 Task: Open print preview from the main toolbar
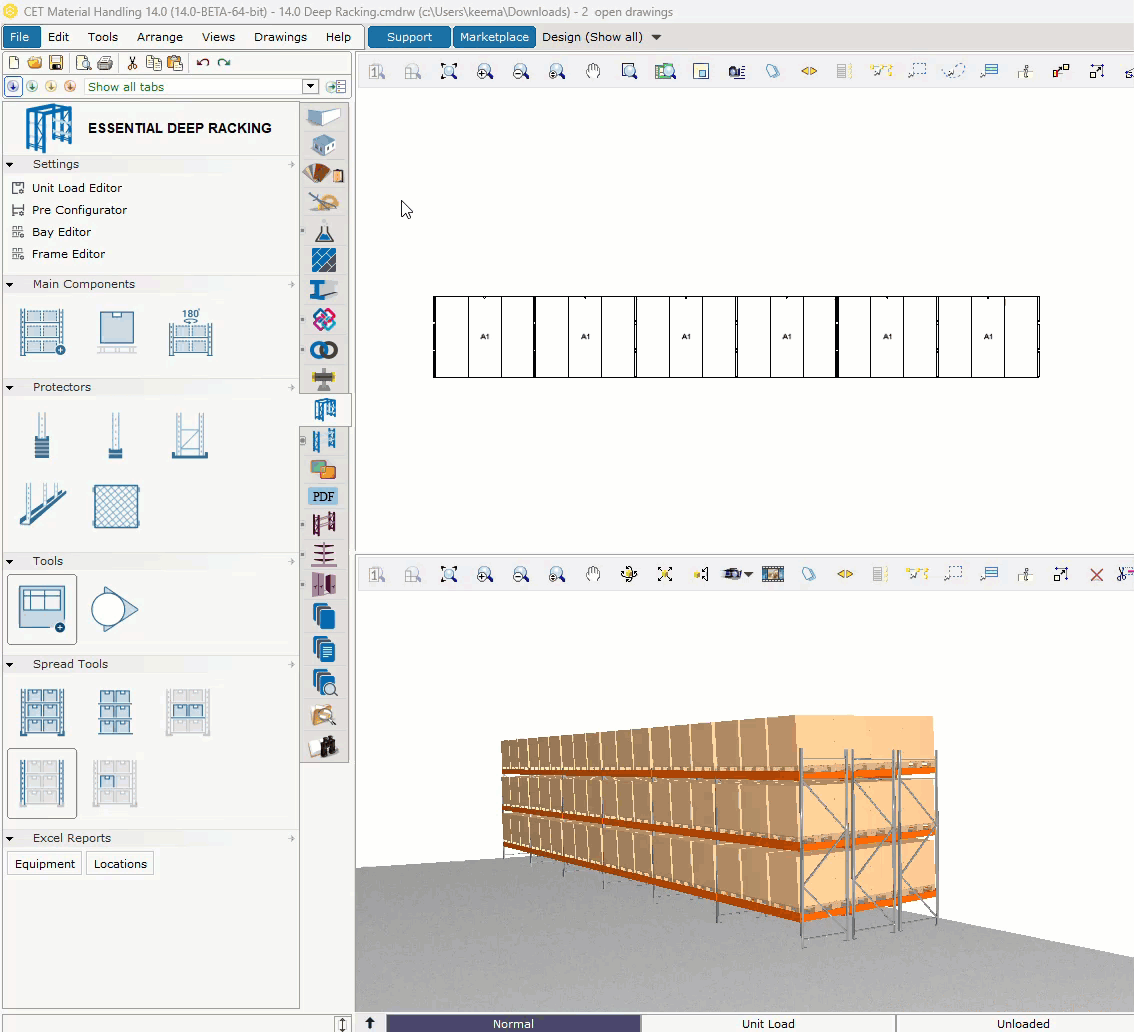click(83, 63)
